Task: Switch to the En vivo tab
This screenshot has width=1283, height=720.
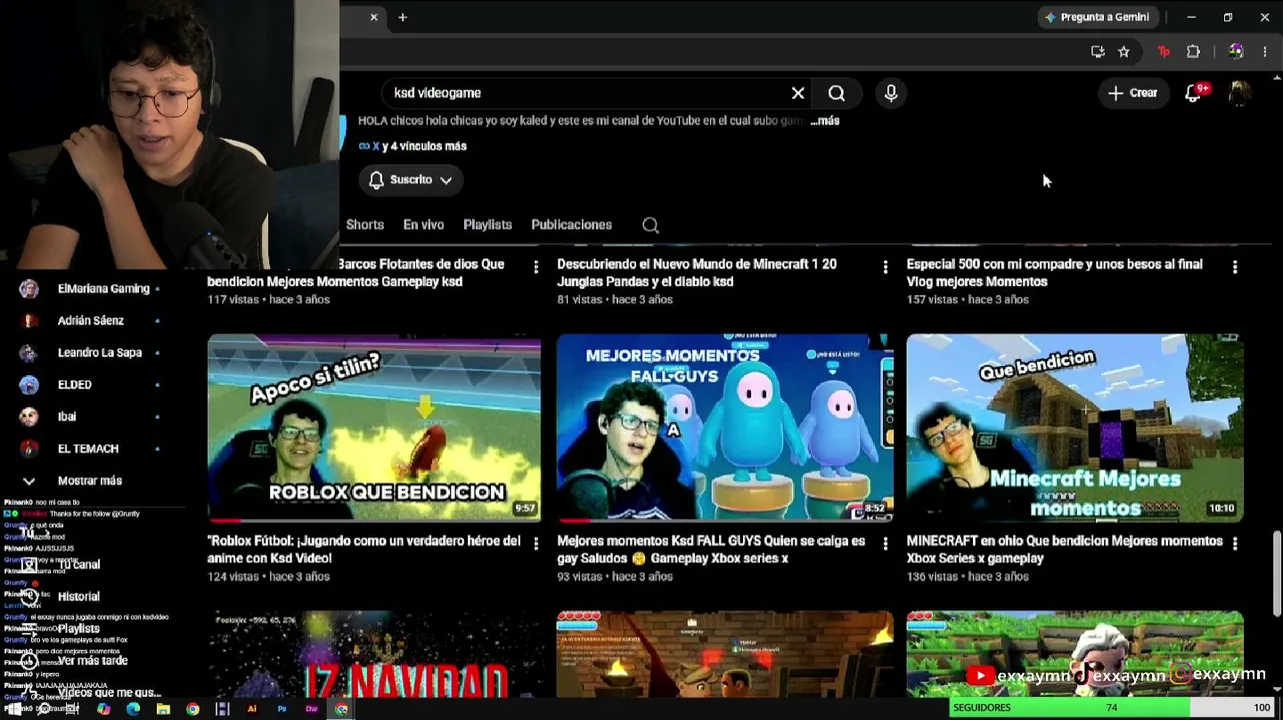Action: coord(424,225)
